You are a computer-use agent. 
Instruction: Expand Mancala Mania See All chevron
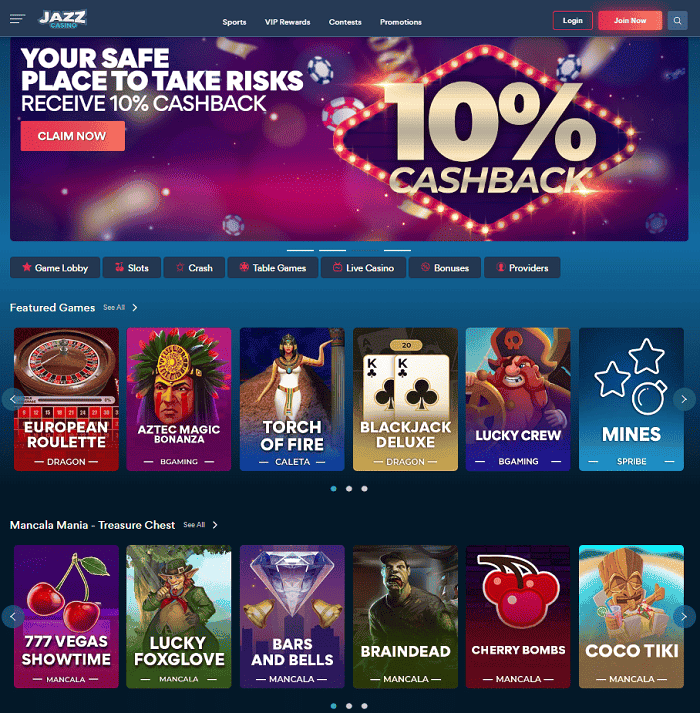tap(215, 525)
